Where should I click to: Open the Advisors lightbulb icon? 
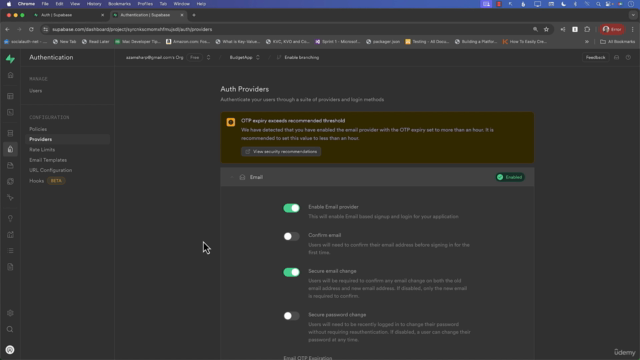11,218
